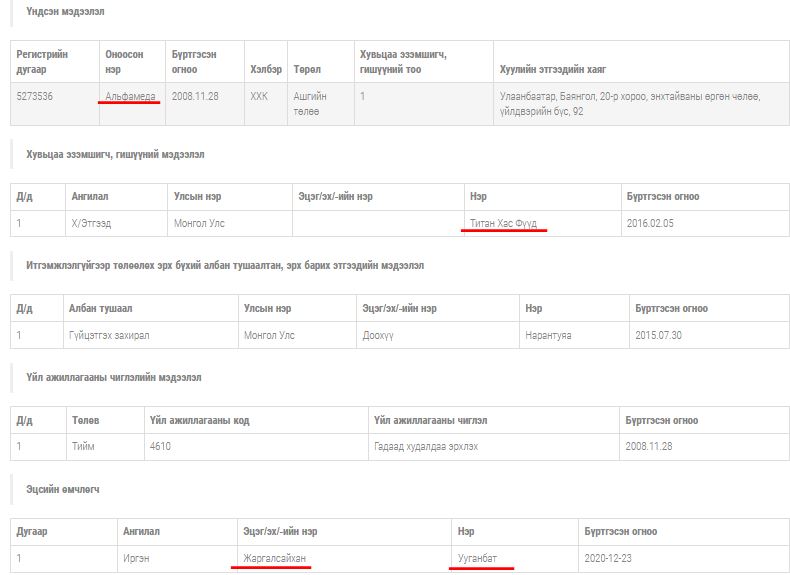The image size is (790, 575).
Task: Click the activity code 4610
Action: pos(159,446)
